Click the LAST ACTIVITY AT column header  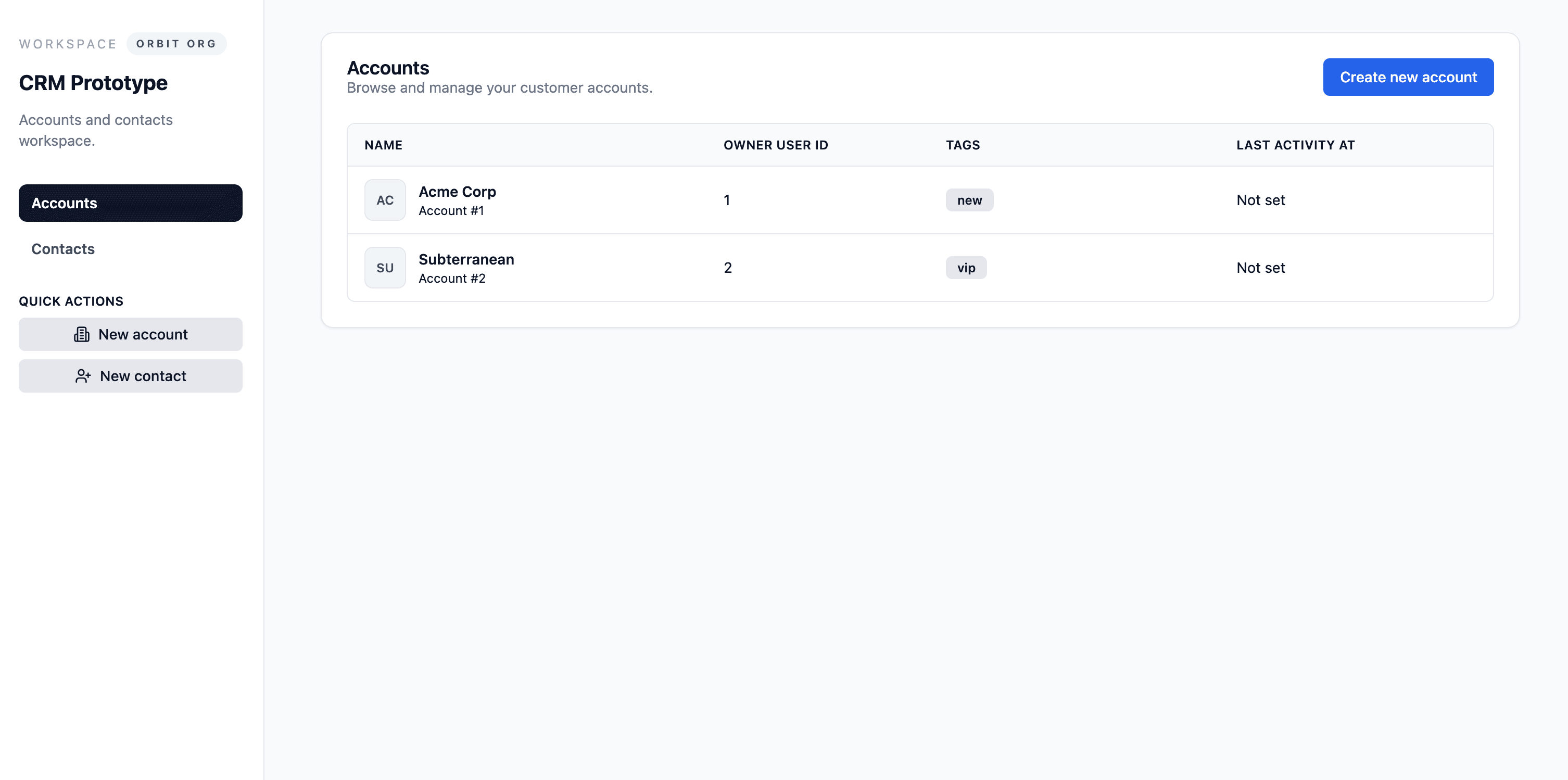(x=1295, y=145)
